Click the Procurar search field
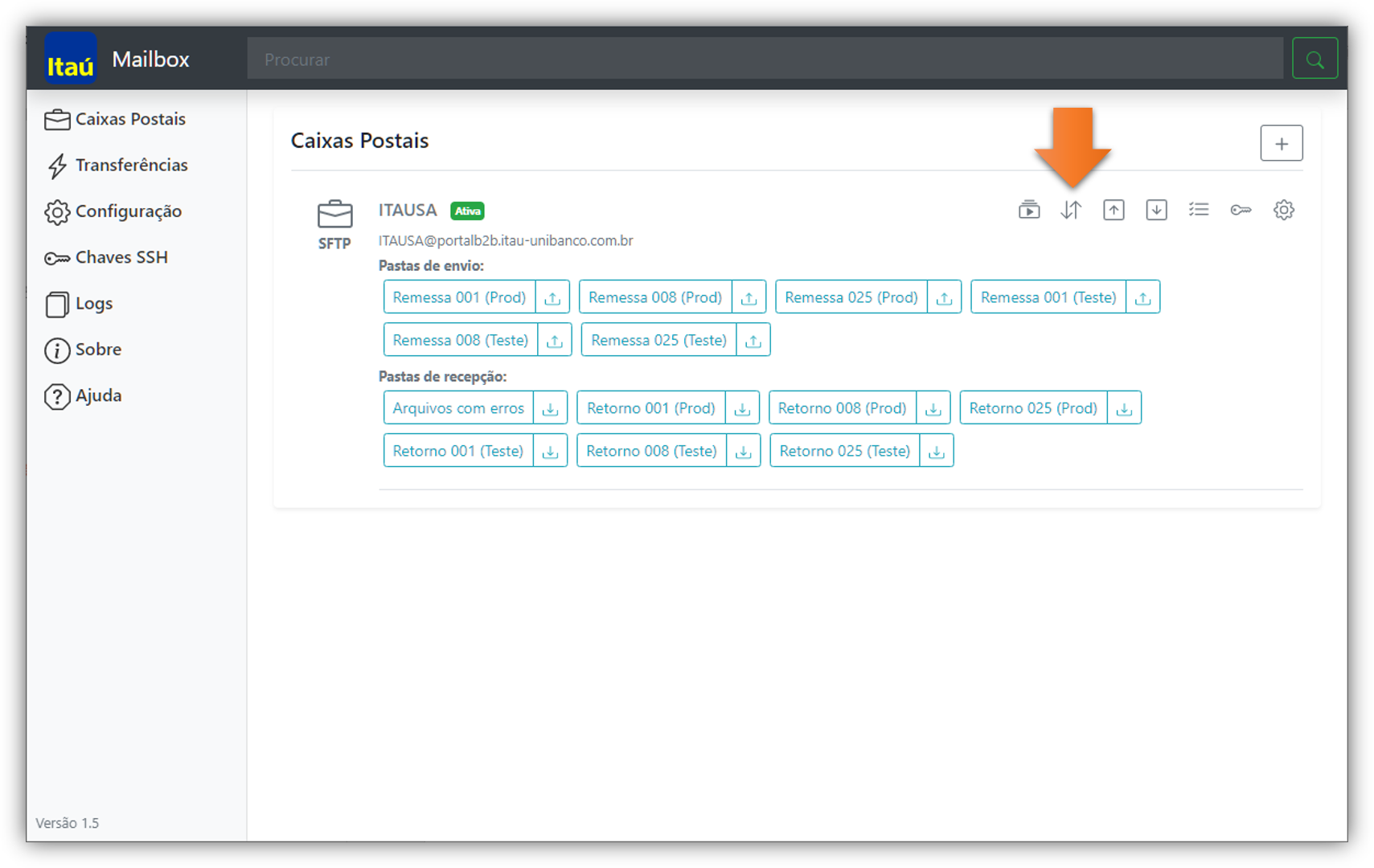The width and height of the screenshot is (1374, 868). [x=764, y=59]
